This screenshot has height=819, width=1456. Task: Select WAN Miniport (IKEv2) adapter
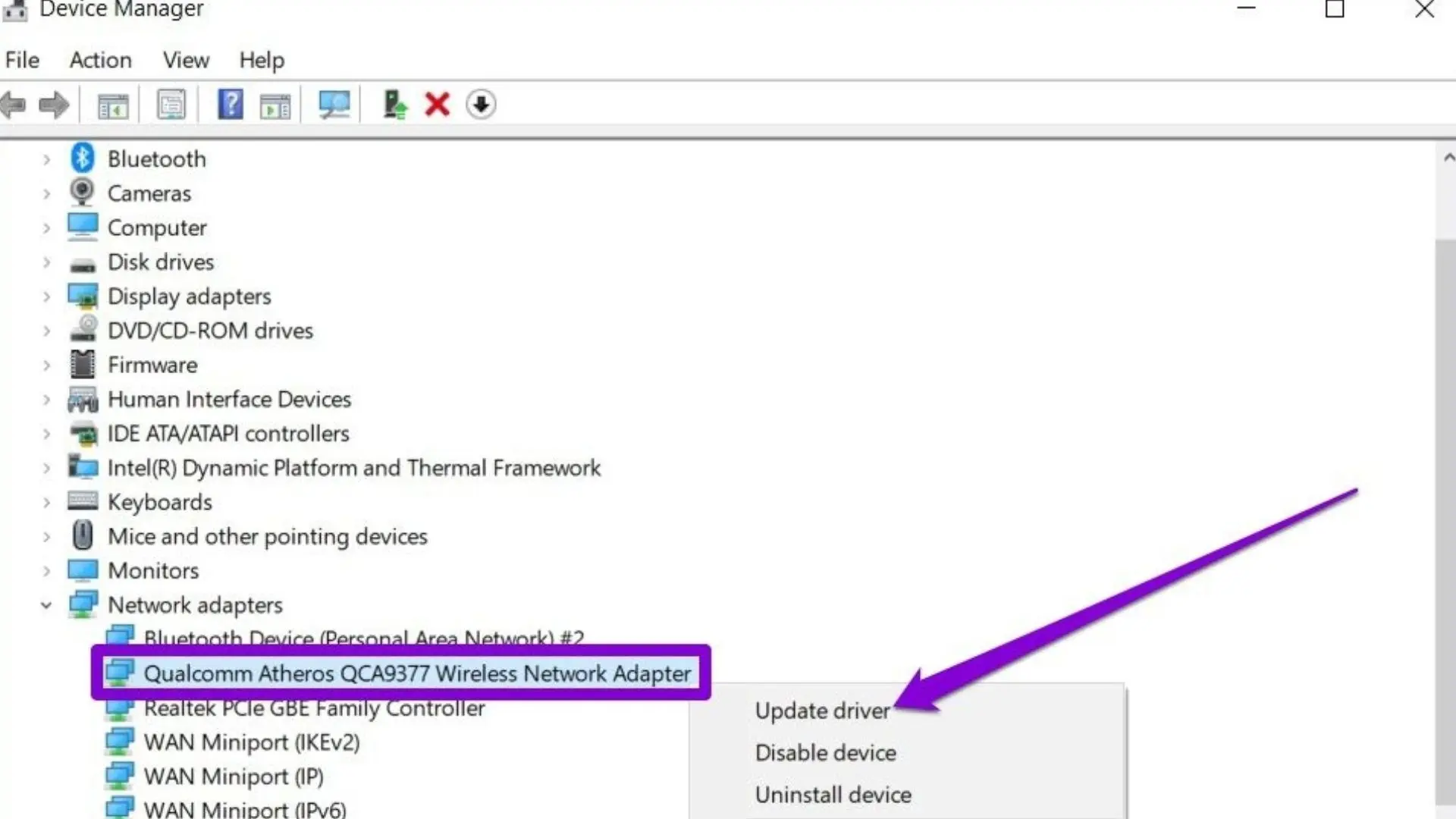[251, 742]
